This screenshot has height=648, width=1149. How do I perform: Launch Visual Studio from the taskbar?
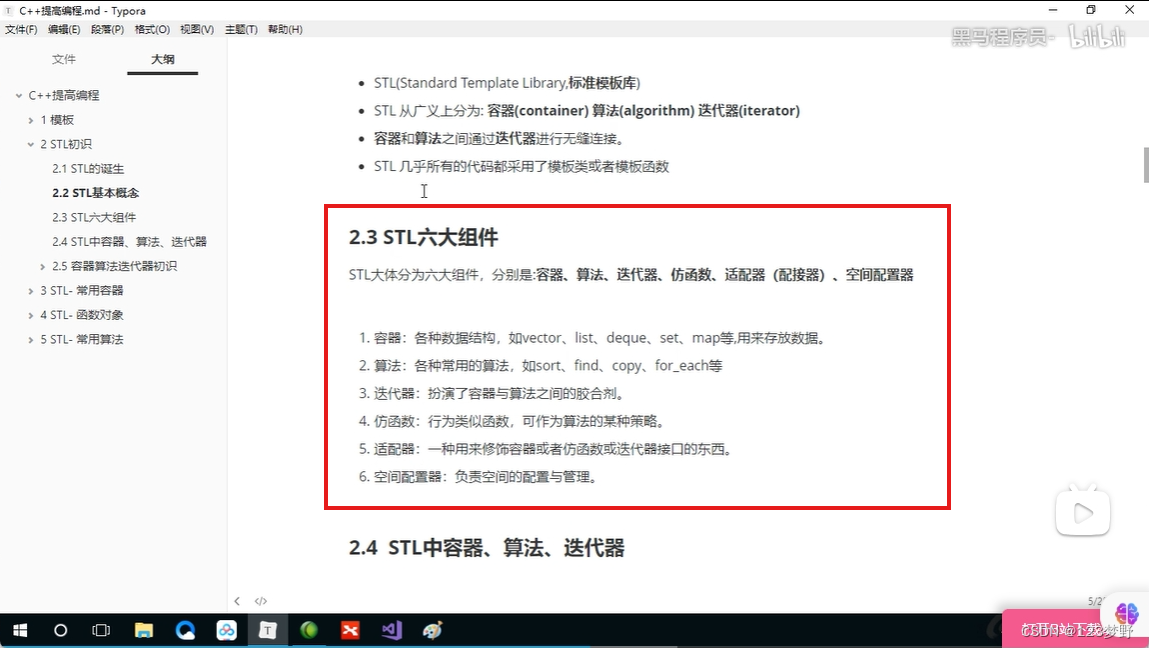(x=390, y=630)
